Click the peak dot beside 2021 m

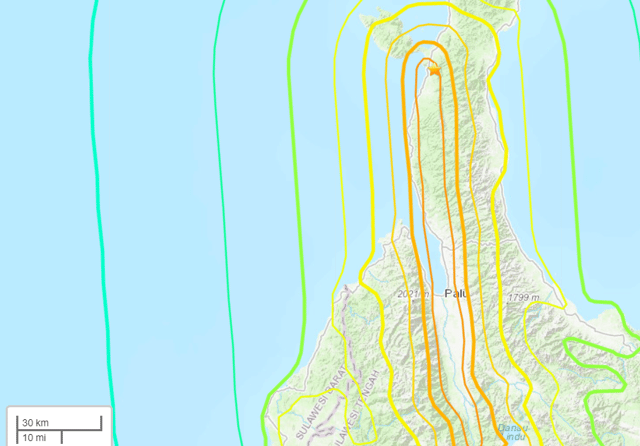tap(413, 301)
